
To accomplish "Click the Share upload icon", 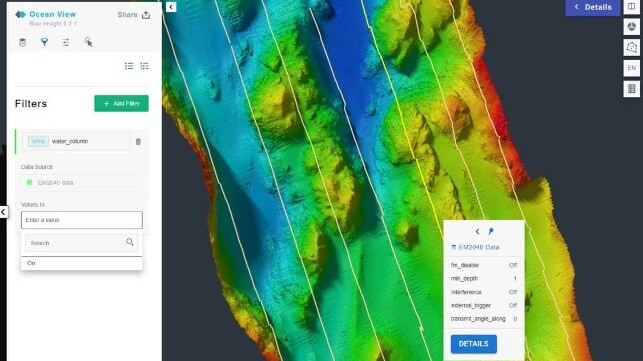I will (146, 15).
